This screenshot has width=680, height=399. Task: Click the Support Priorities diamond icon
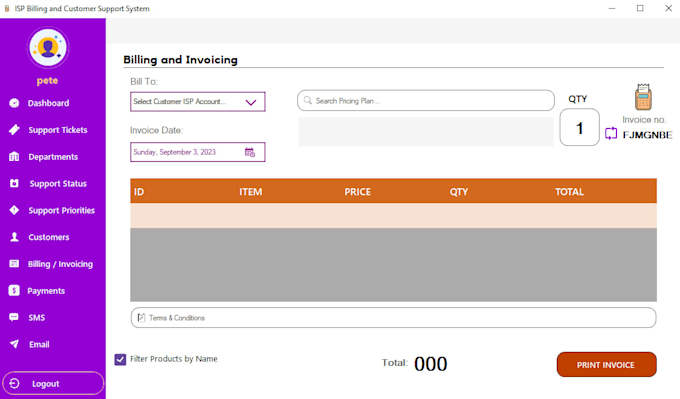14,210
